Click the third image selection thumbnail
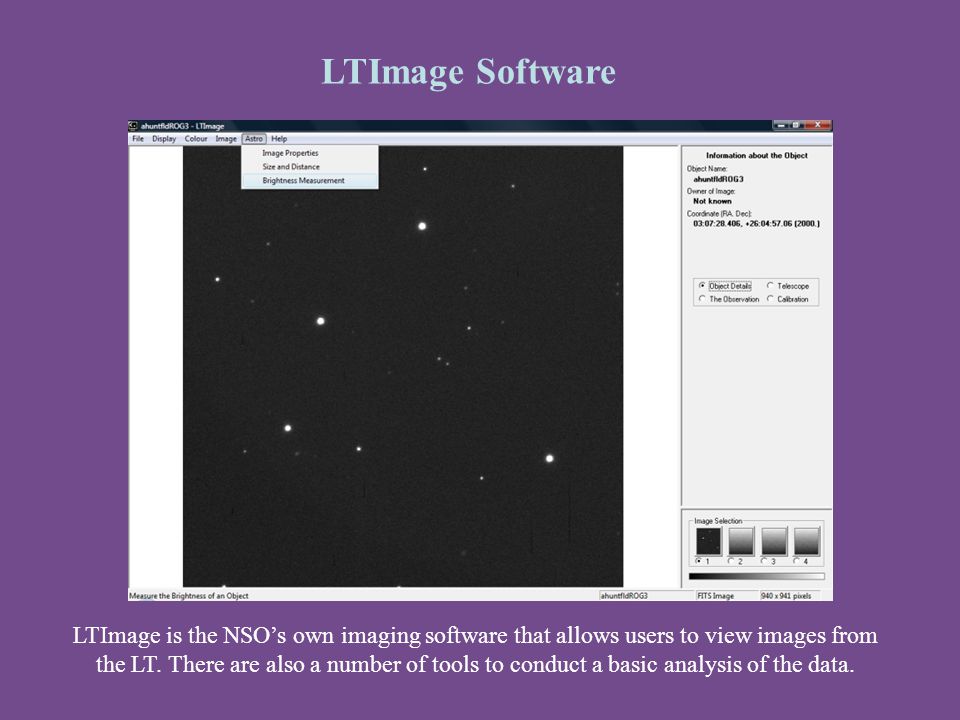 click(x=774, y=542)
